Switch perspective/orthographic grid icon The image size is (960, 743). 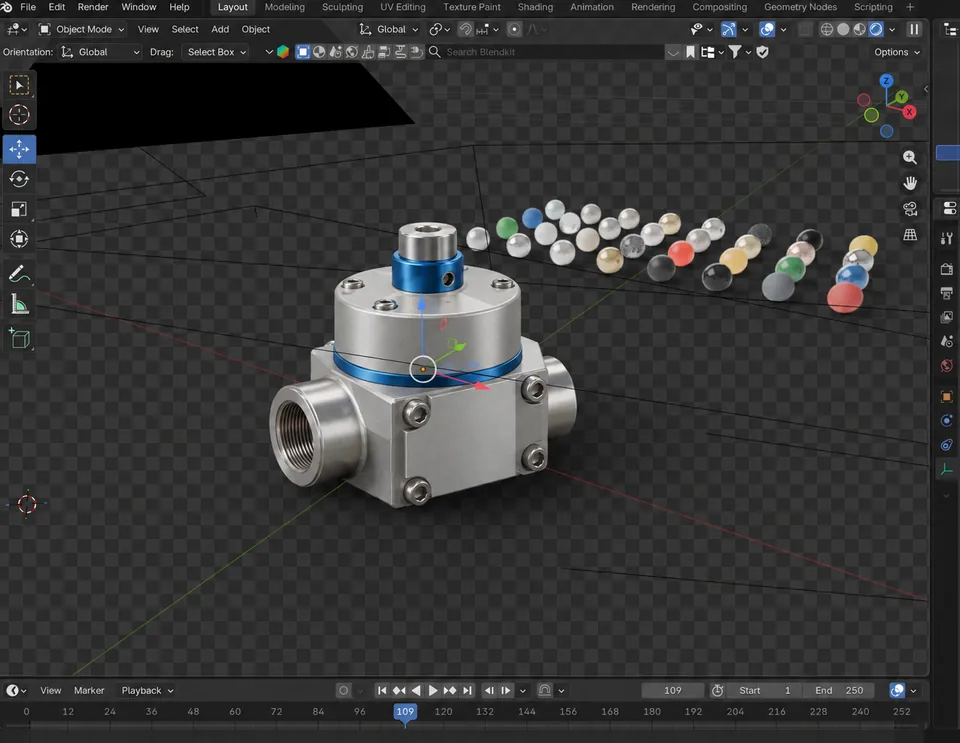910,234
